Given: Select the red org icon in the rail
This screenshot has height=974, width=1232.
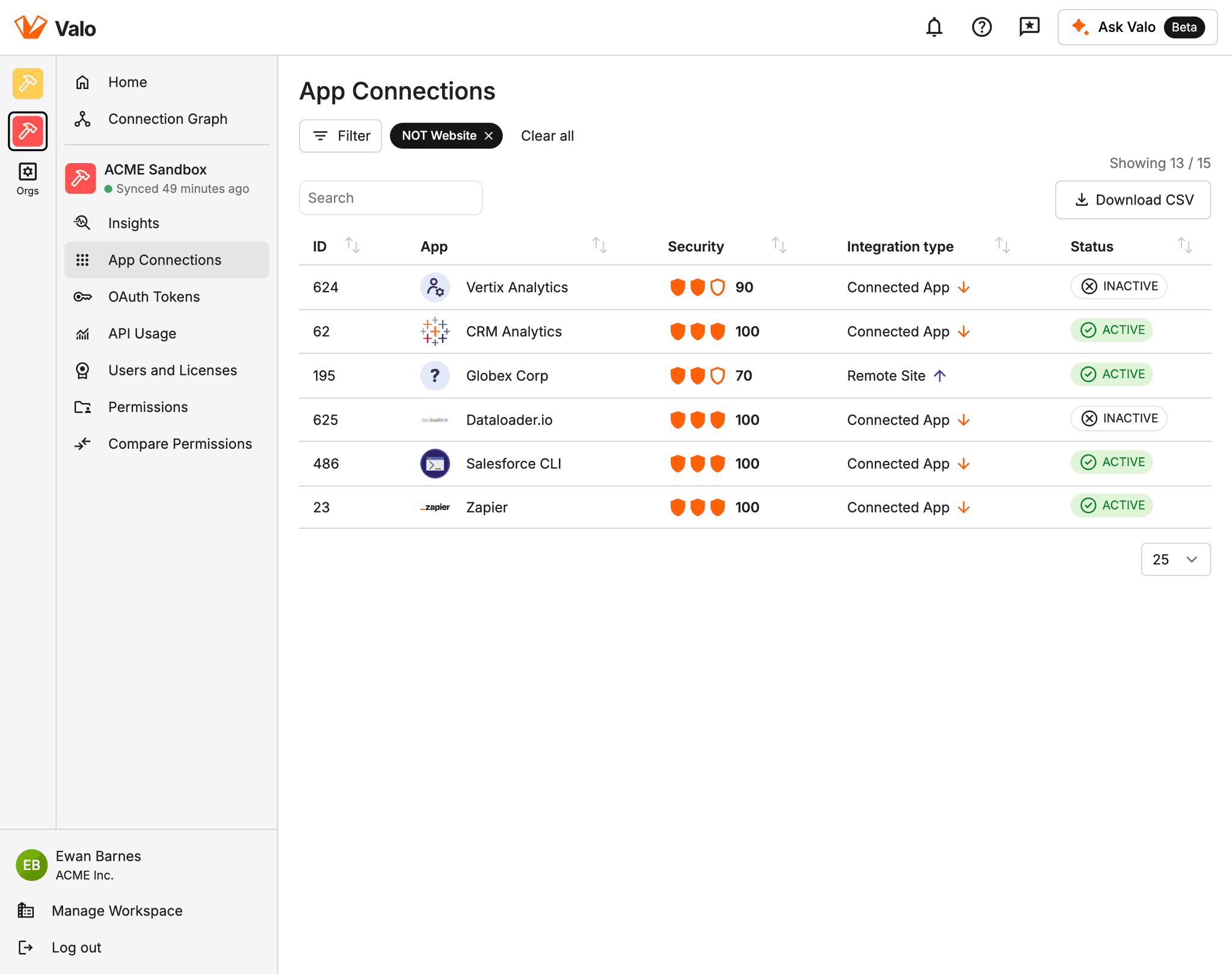Looking at the screenshot, I should (28, 131).
